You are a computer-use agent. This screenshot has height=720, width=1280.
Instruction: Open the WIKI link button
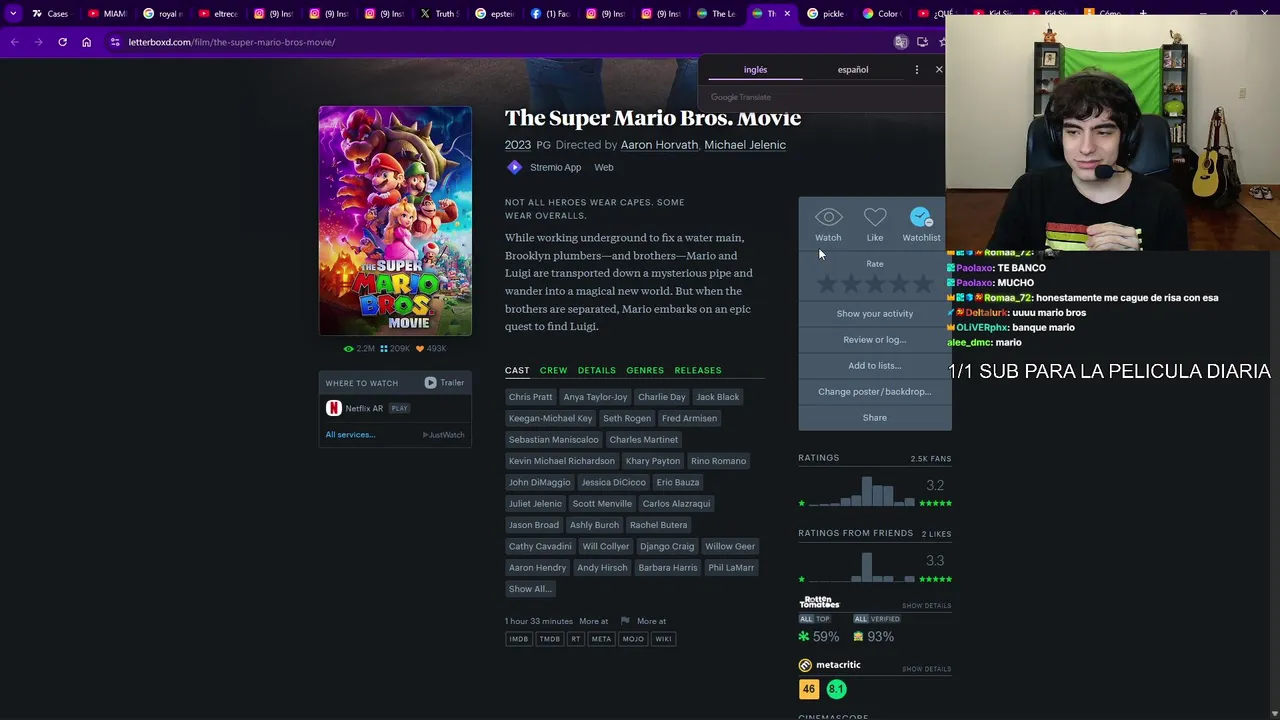coord(663,639)
